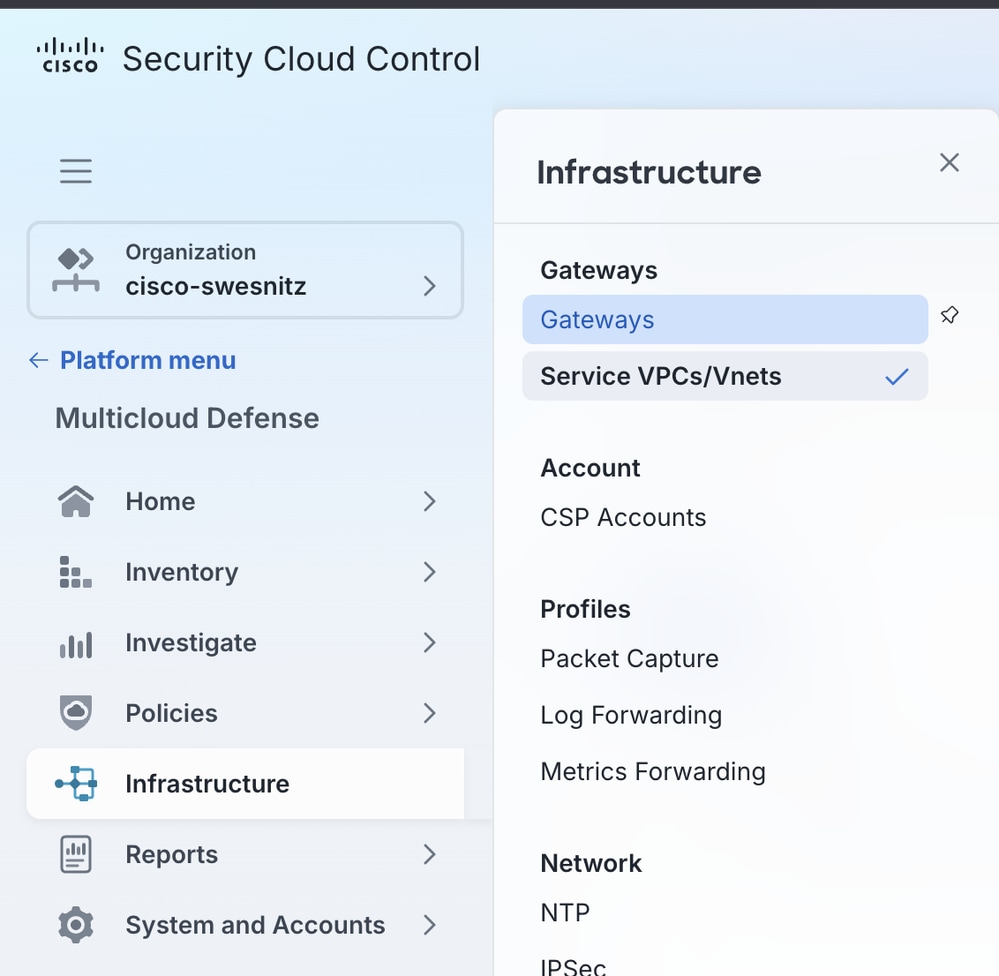The width and height of the screenshot is (999, 976).
Task: Expand the Policies submenu chevron
Action: 429,713
